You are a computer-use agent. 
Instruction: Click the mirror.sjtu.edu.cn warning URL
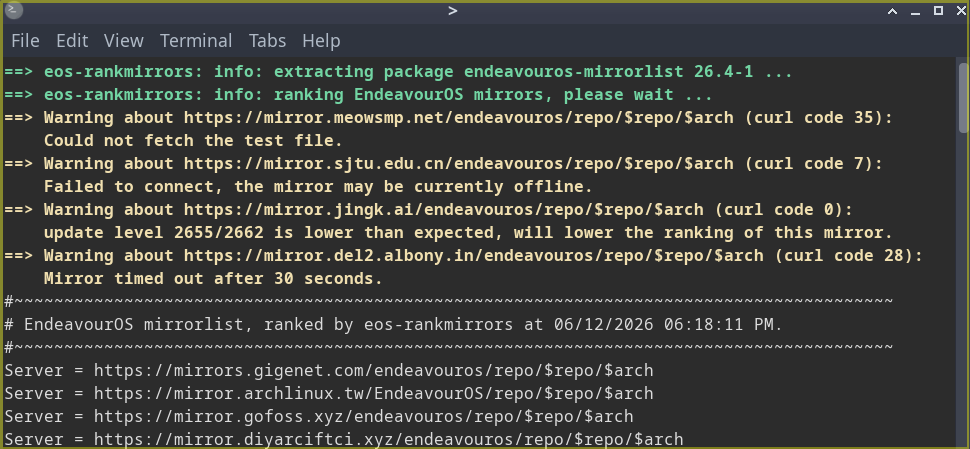(x=458, y=164)
